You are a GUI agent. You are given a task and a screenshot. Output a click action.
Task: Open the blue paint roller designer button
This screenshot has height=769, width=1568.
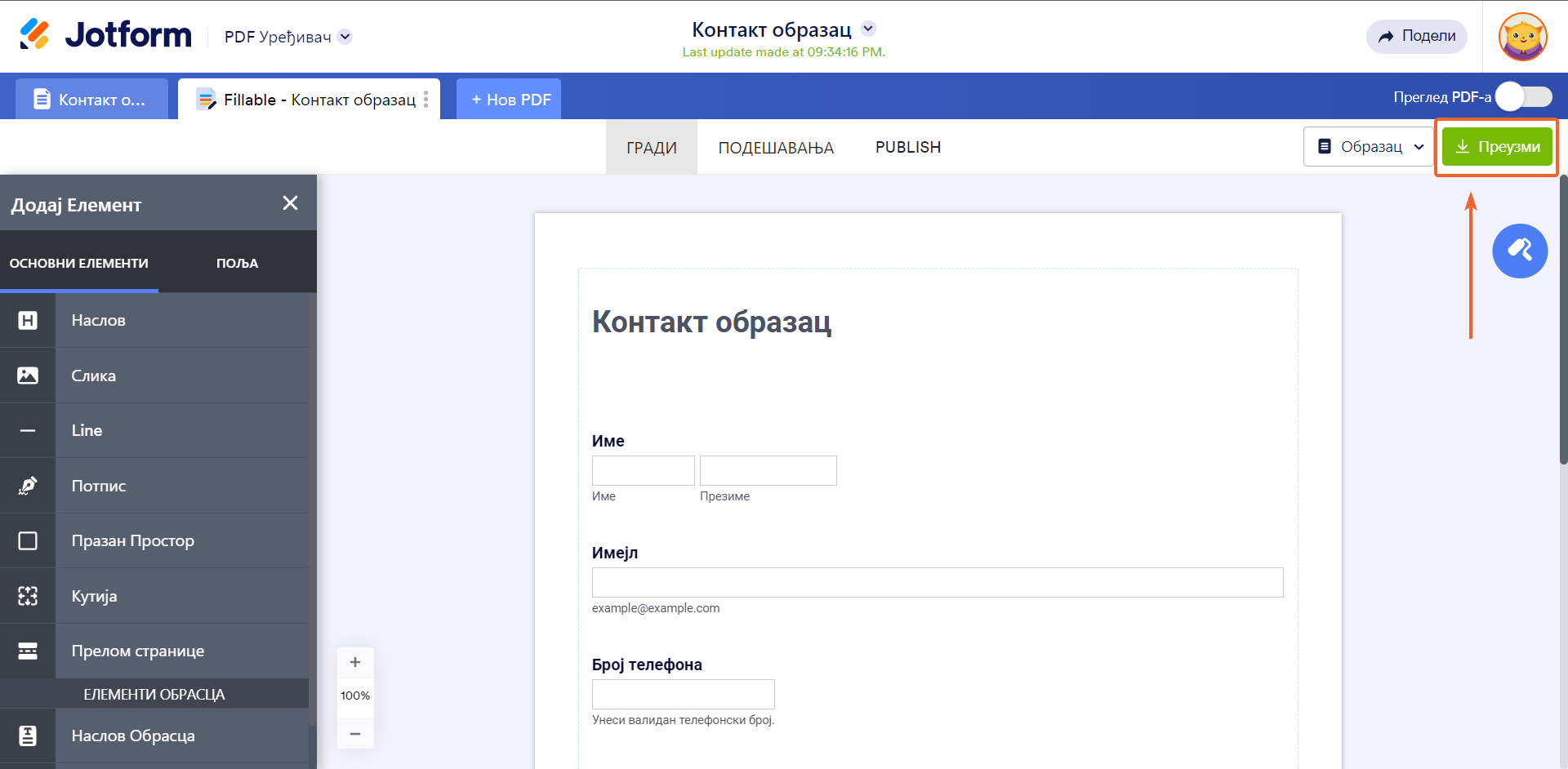[x=1519, y=251]
